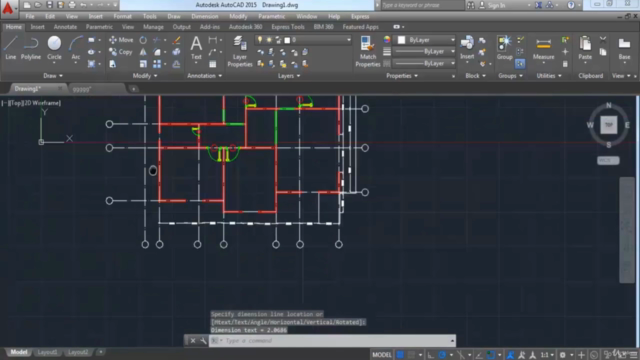The height and width of the screenshot is (360, 640).
Task: Click the command line input field
Action: [x=332, y=340]
